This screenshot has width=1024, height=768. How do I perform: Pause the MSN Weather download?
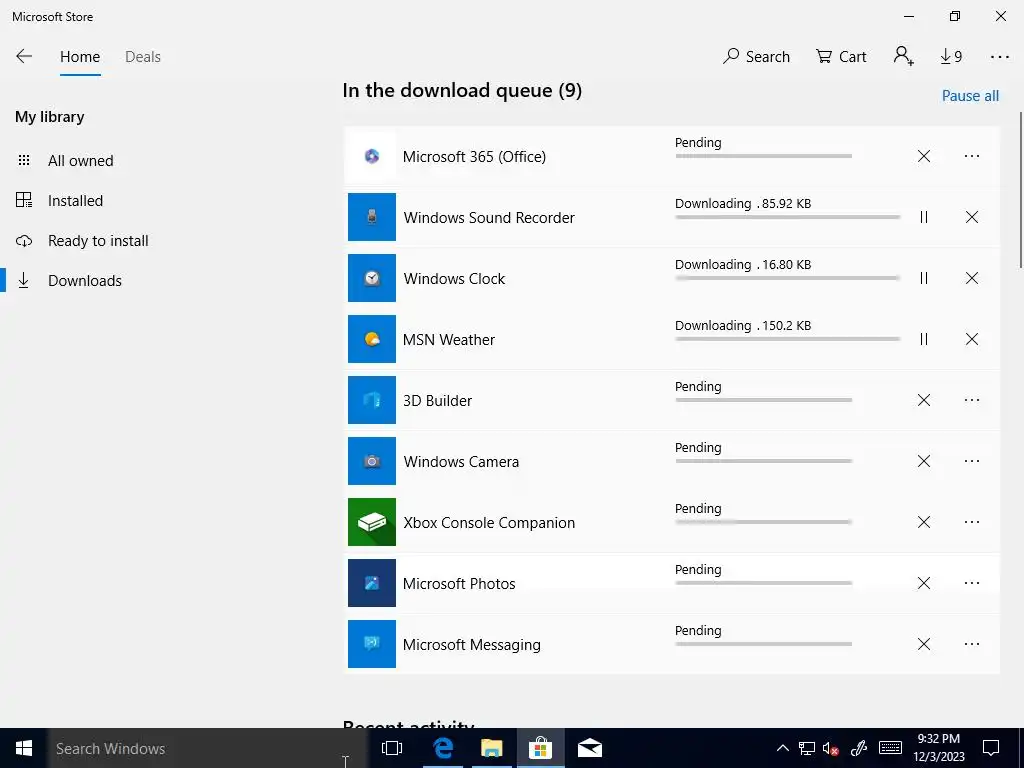click(923, 339)
